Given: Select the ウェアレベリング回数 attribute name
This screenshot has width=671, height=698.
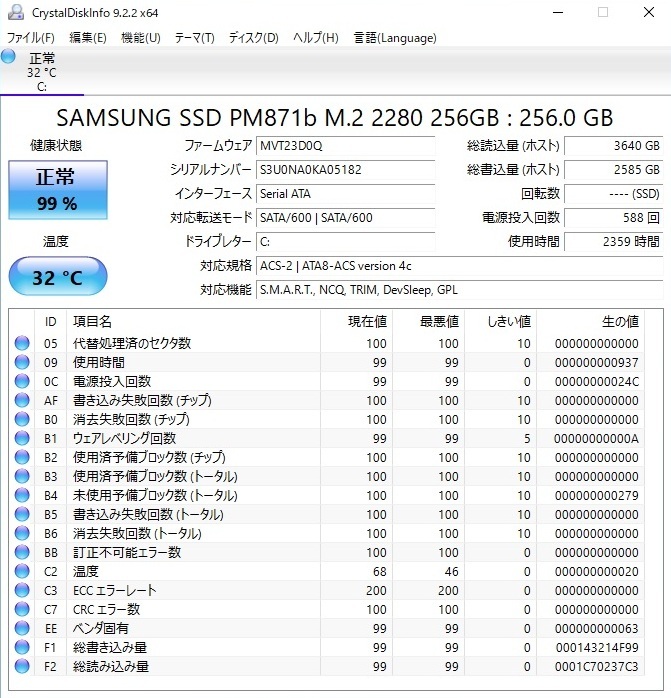Looking at the screenshot, I should click(125, 438).
